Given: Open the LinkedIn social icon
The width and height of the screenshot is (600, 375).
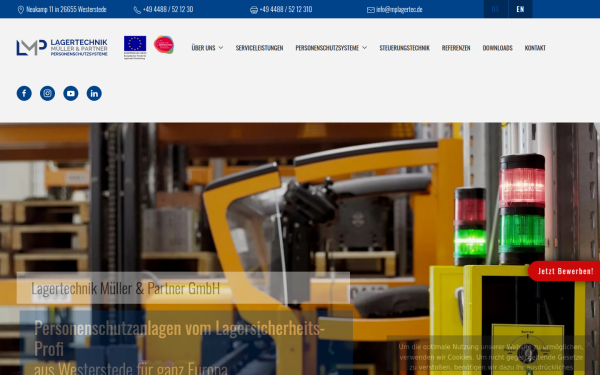Looking at the screenshot, I should pos(94,93).
